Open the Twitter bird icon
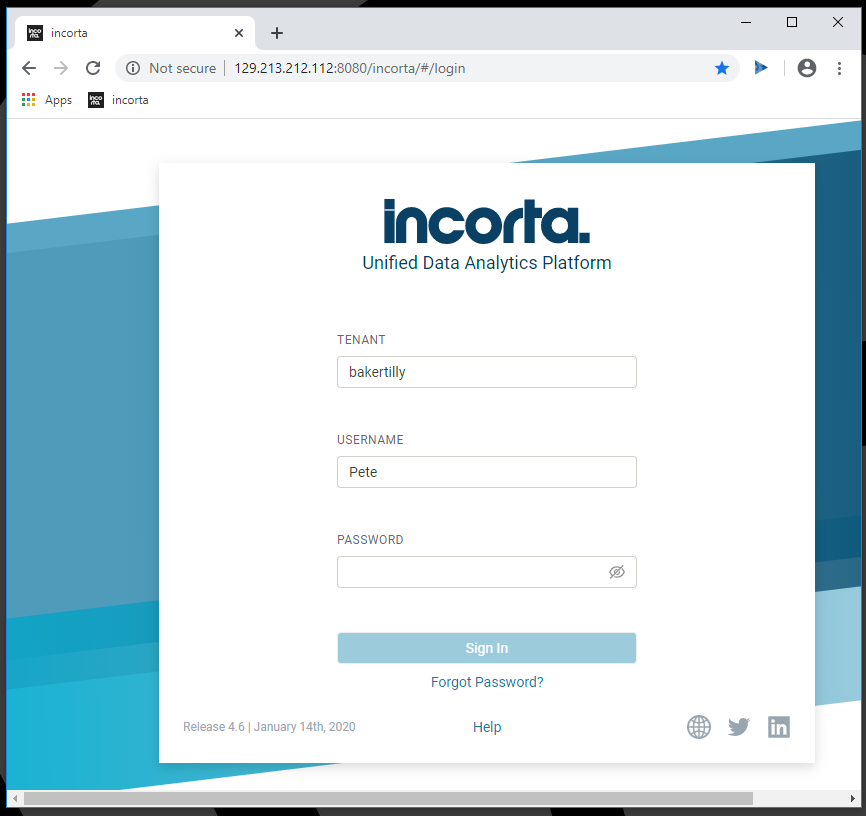This screenshot has width=866, height=816. [x=738, y=726]
